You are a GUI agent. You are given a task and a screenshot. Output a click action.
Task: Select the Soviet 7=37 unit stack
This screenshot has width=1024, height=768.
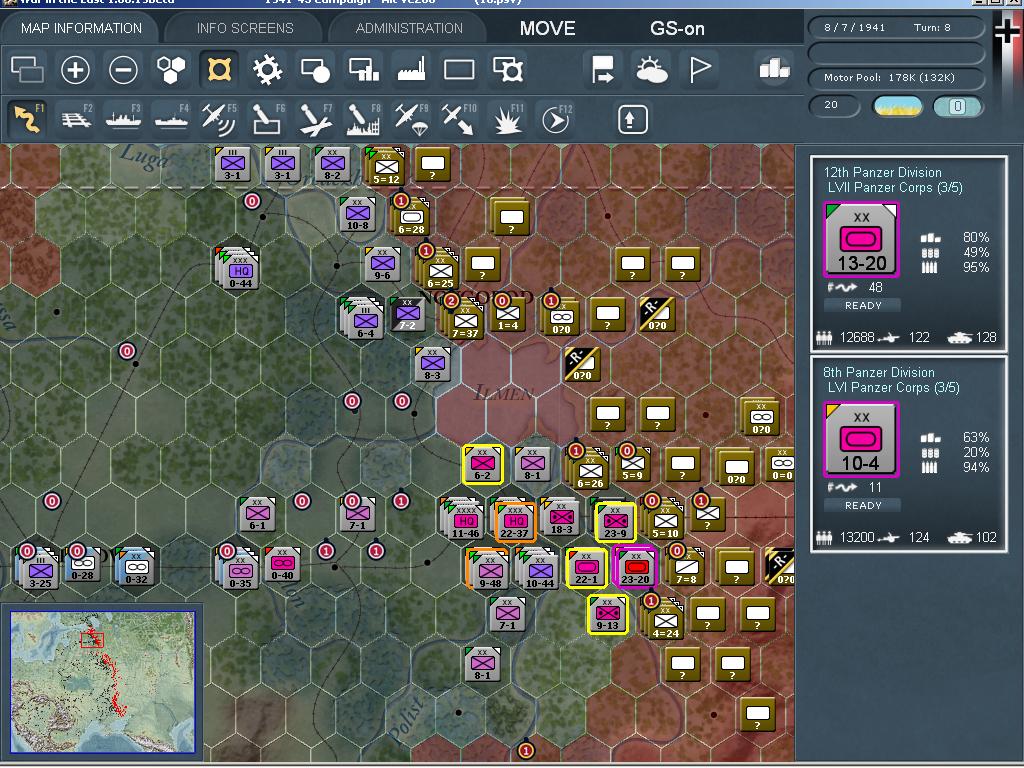tap(464, 321)
